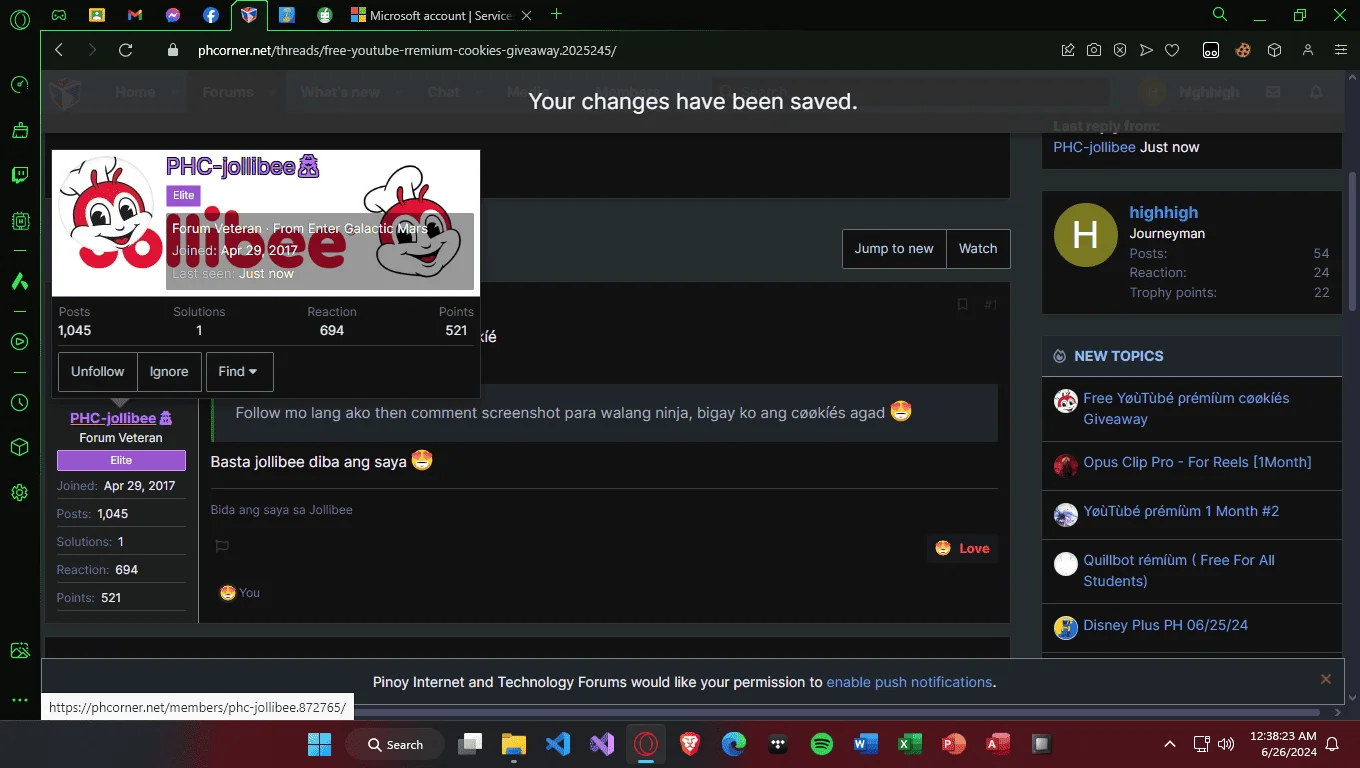Click highhigh's H avatar

pos(1085,235)
